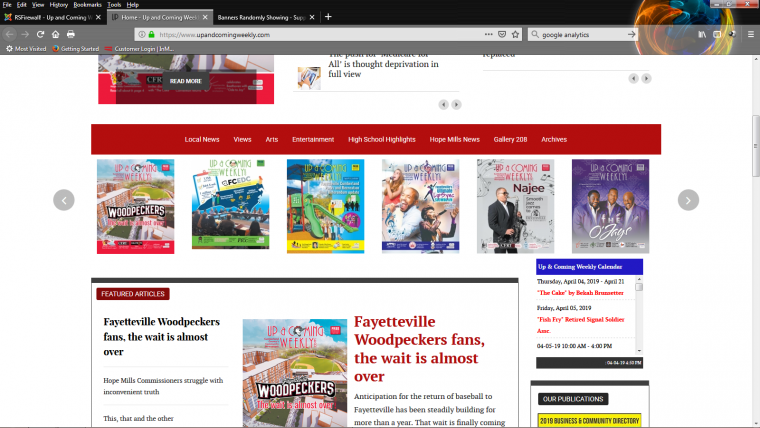Click previous arrow in right article column
This screenshot has width=760, height=428.
click(x=633, y=79)
